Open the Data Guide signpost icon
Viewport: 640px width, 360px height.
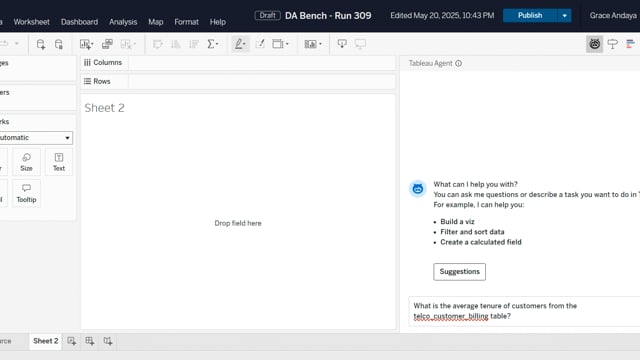point(613,44)
